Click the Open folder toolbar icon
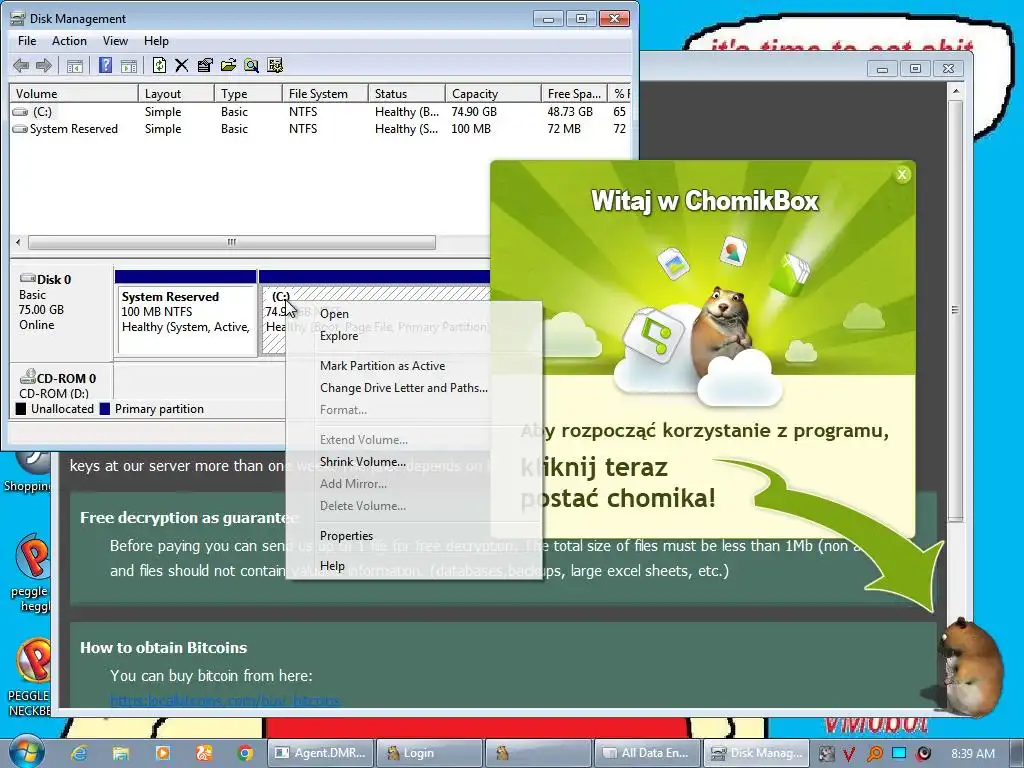Screen dimensions: 1024x768 [228, 65]
